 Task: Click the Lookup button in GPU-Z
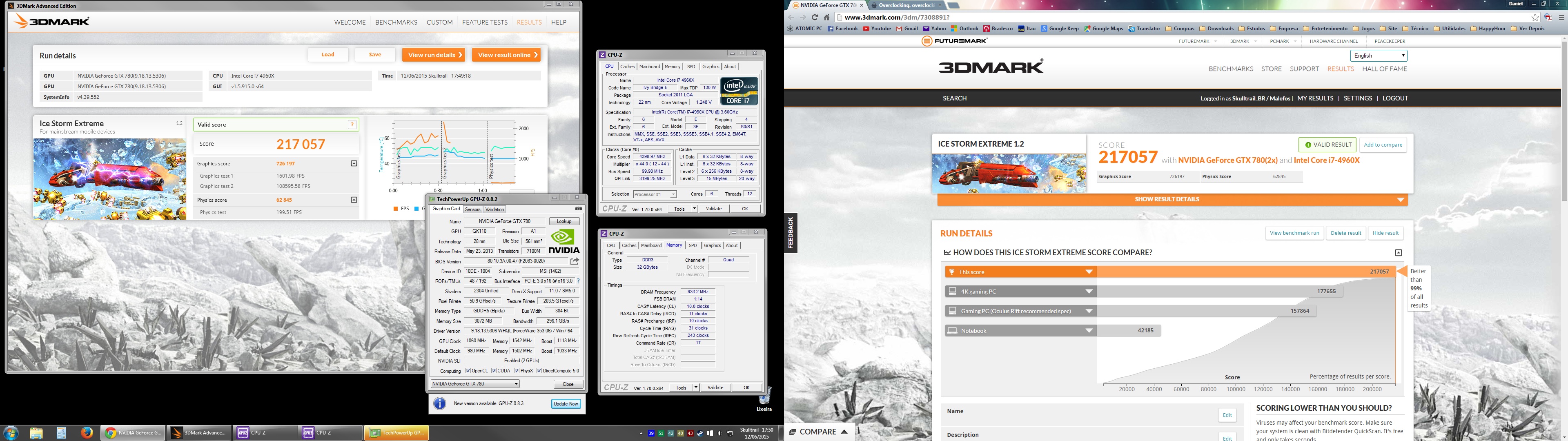point(564,222)
